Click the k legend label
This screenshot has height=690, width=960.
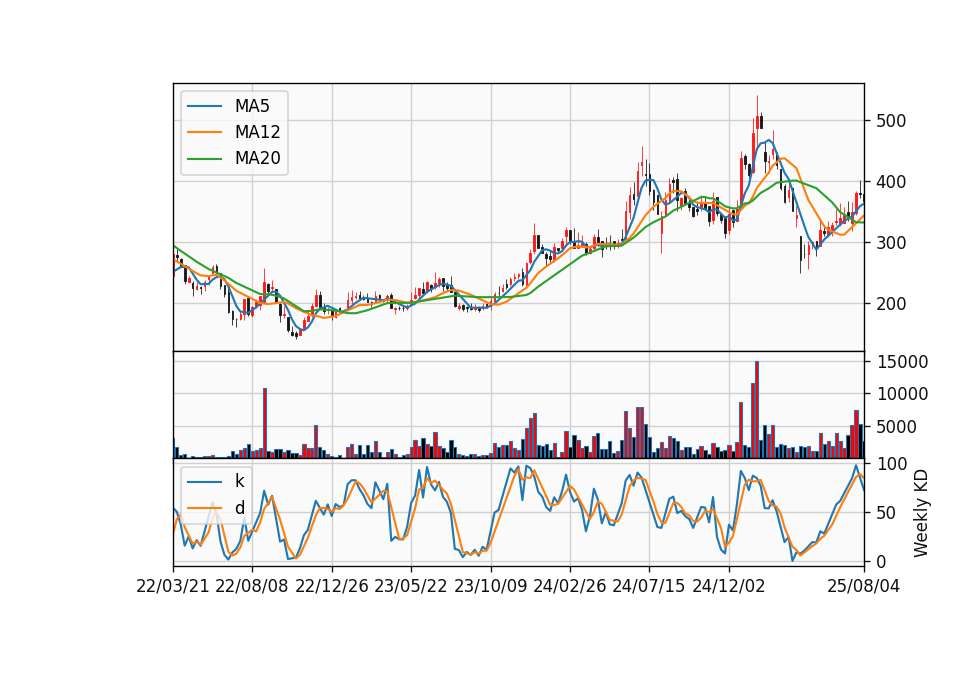pyautogui.click(x=239, y=481)
